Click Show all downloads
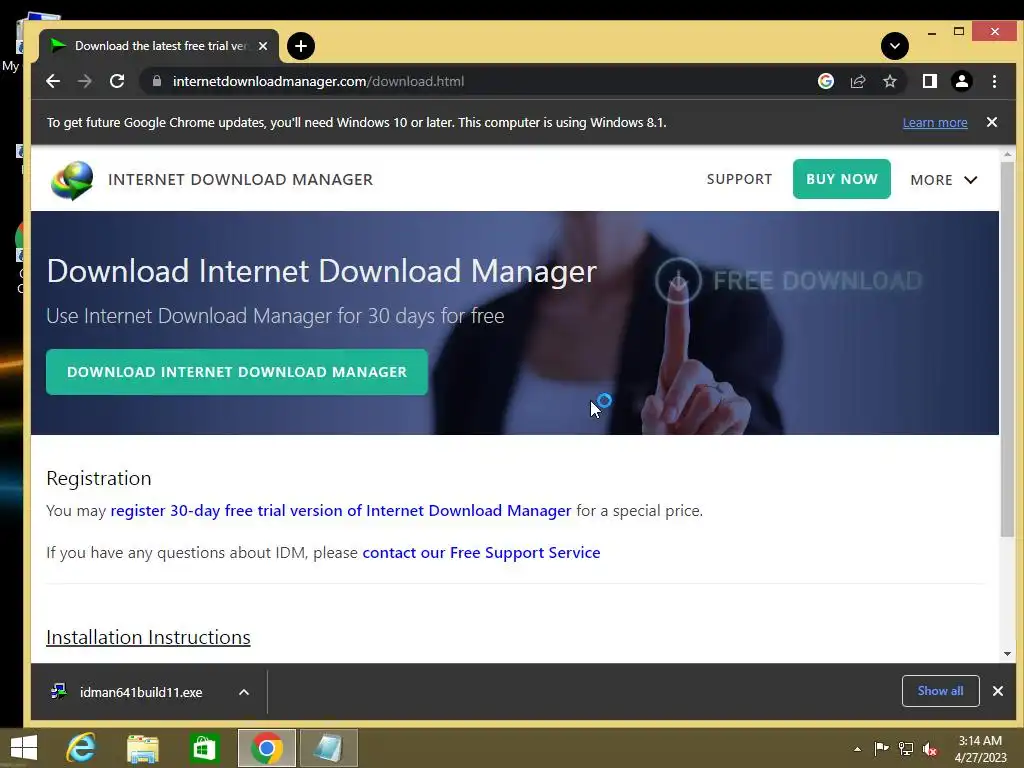This screenshot has width=1024, height=768. pyautogui.click(x=940, y=691)
